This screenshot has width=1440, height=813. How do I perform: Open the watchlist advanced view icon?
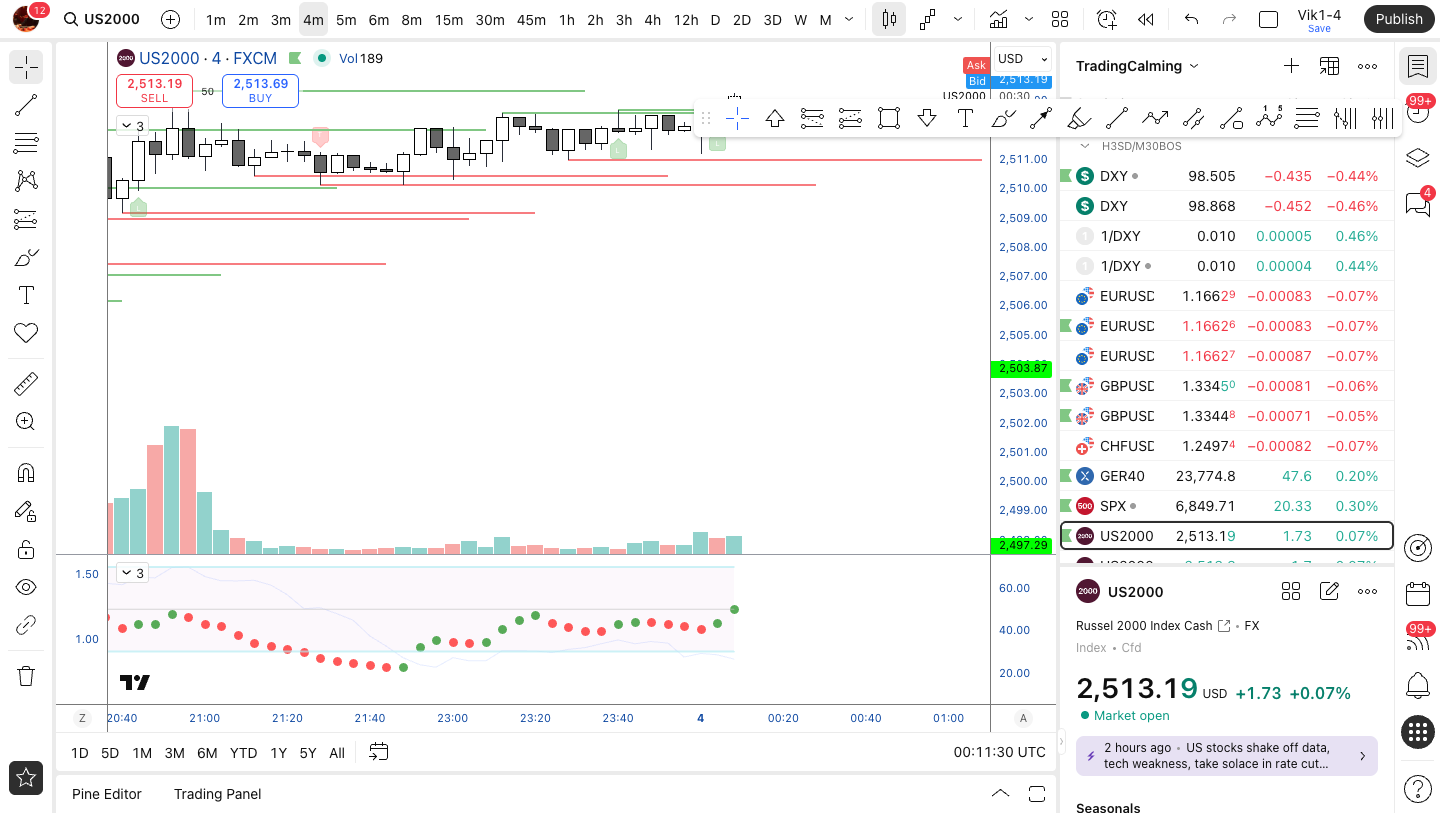(1329, 66)
